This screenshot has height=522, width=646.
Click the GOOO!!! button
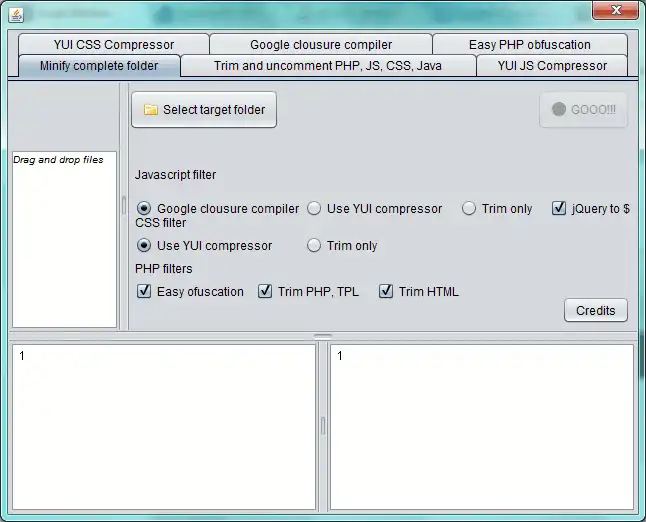[583, 110]
